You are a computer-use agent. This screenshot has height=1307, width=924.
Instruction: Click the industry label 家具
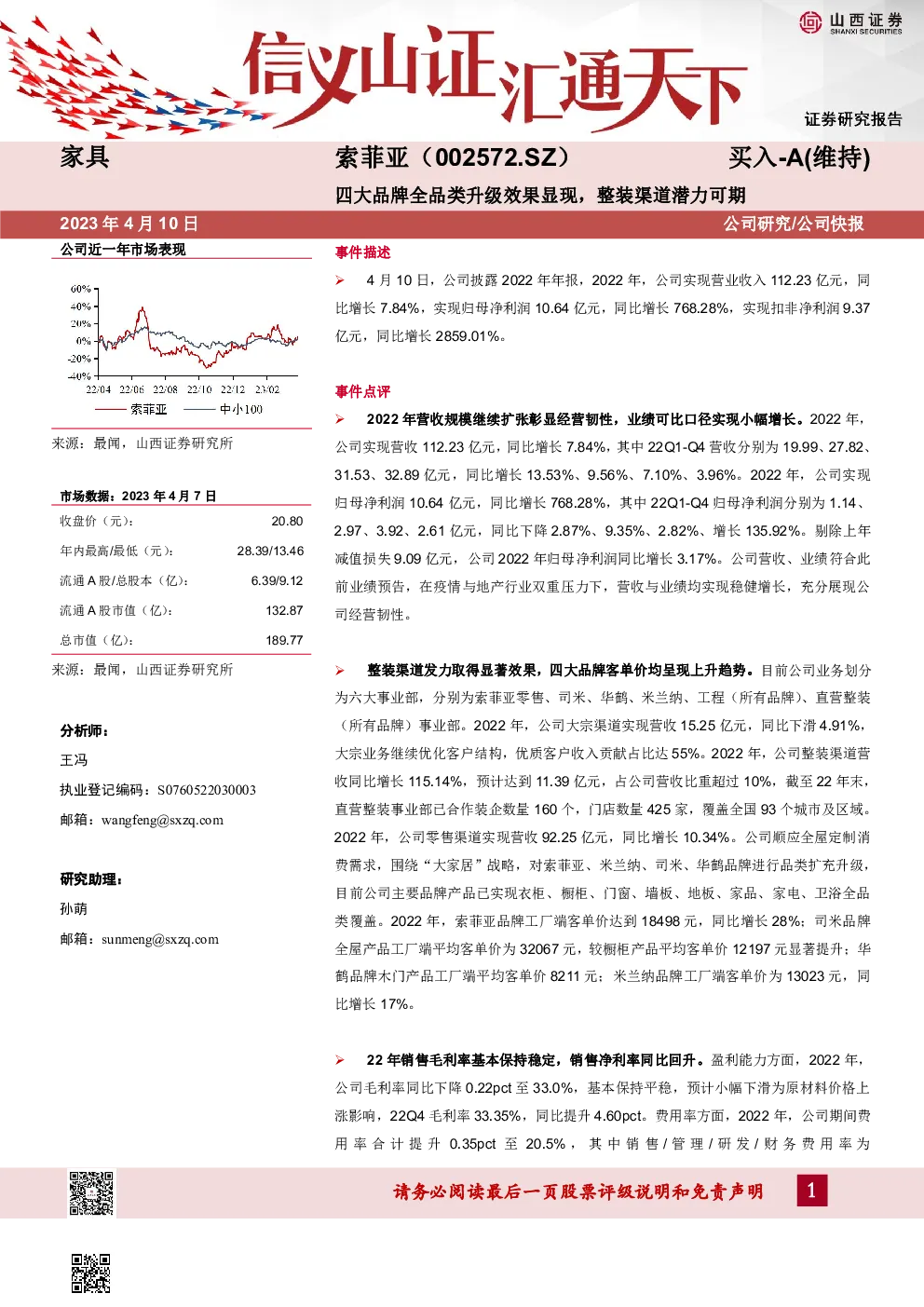[x=85, y=157]
